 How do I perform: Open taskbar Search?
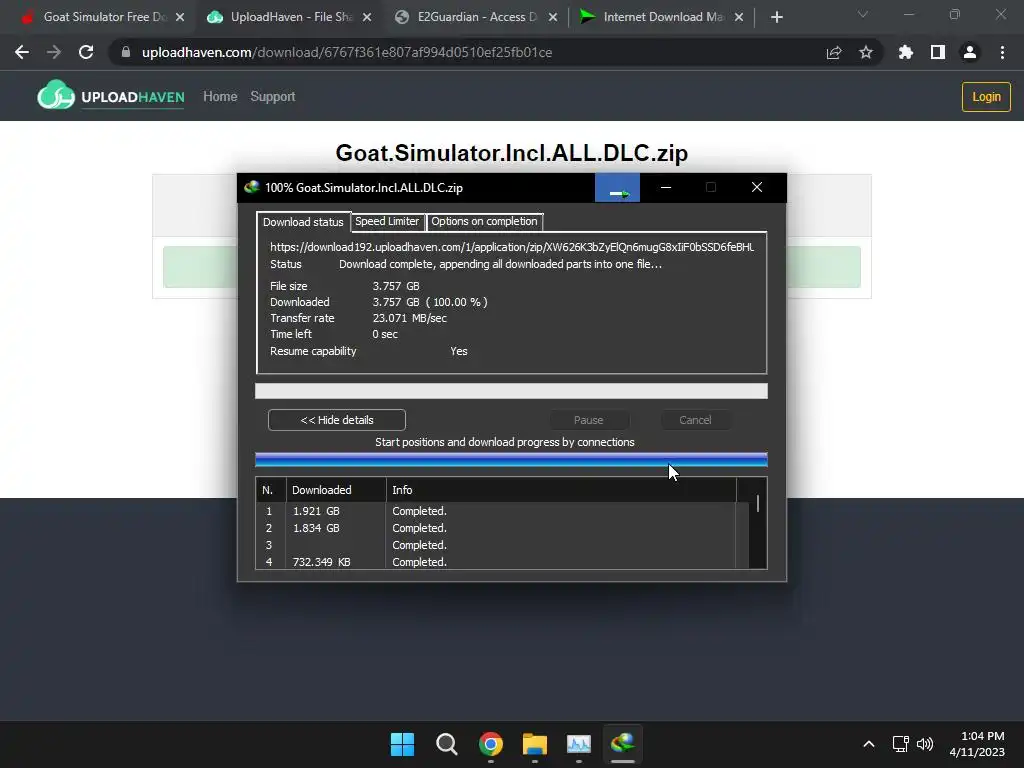(x=447, y=744)
